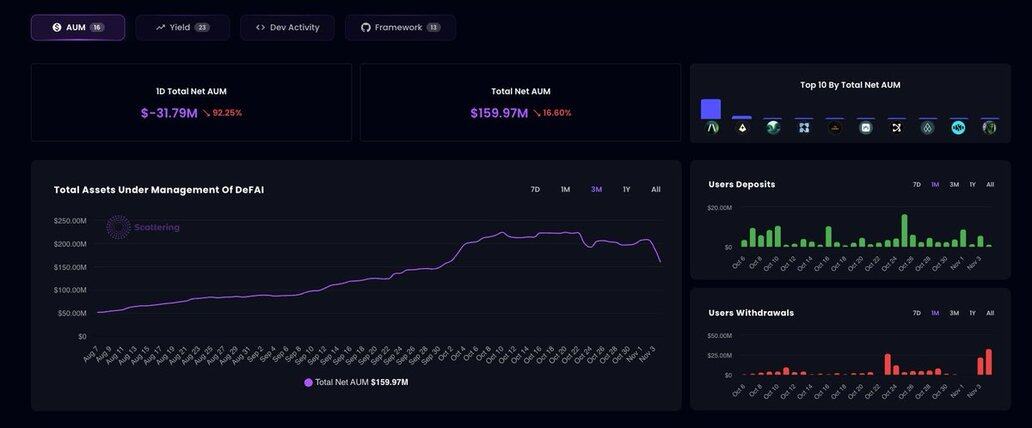Show All time range on main AUM chart
1032x428 pixels.
656,189
